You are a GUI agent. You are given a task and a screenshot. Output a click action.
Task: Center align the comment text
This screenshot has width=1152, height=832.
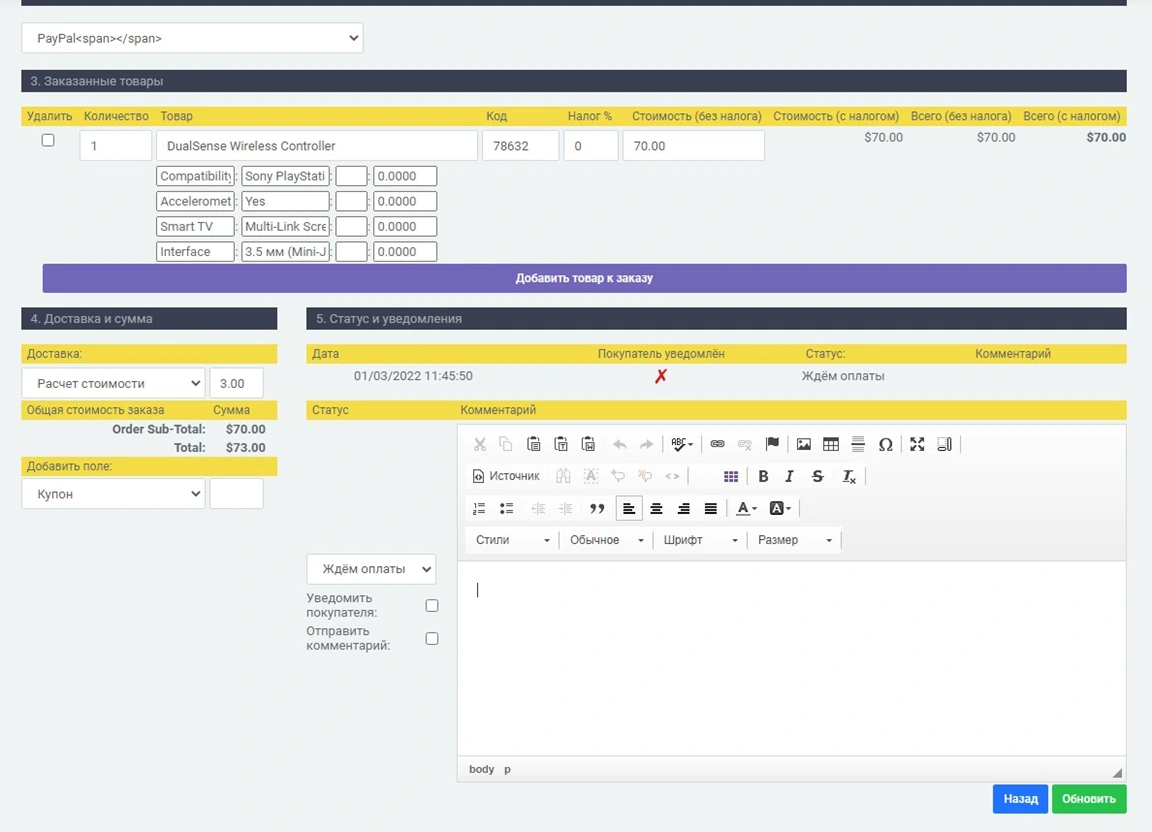tap(656, 508)
